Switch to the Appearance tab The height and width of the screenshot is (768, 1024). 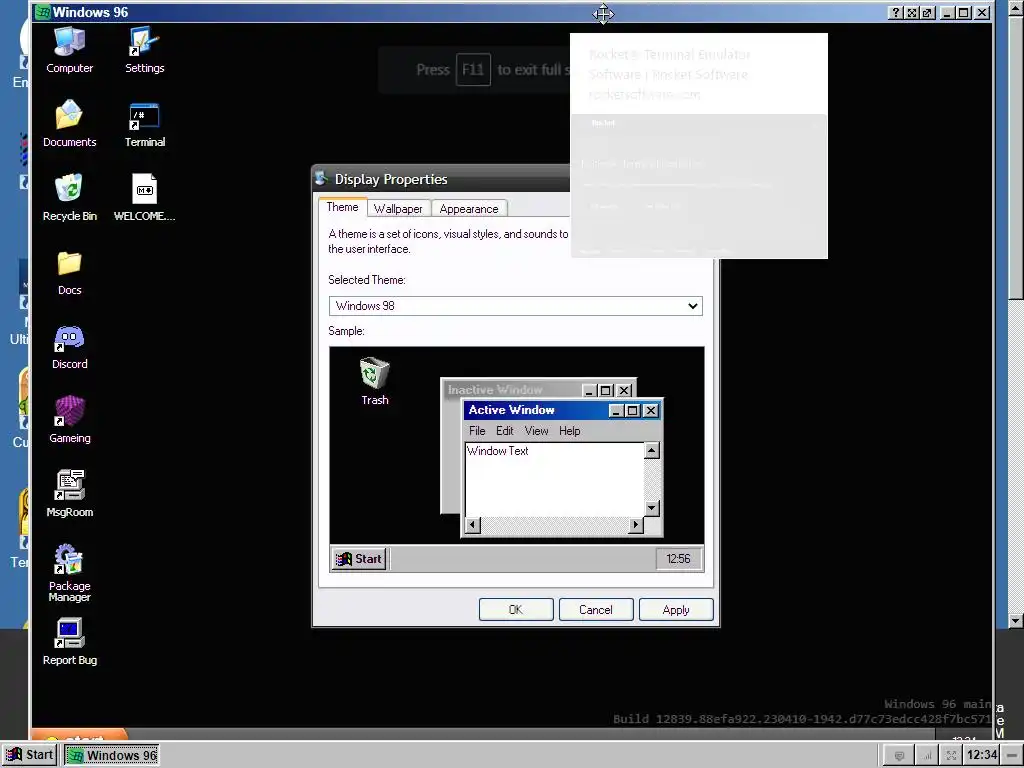click(x=468, y=208)
